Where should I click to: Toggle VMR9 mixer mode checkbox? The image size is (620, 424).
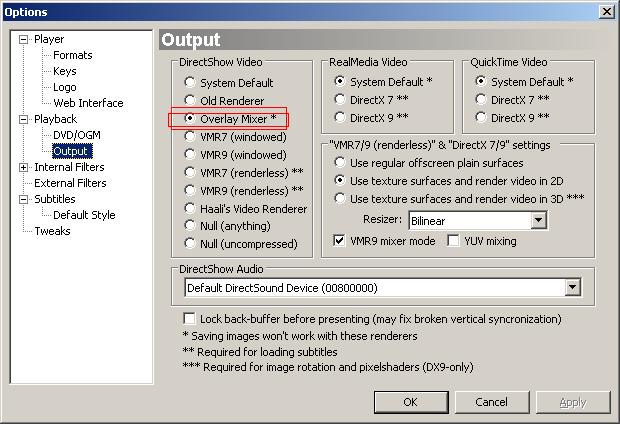339,240
